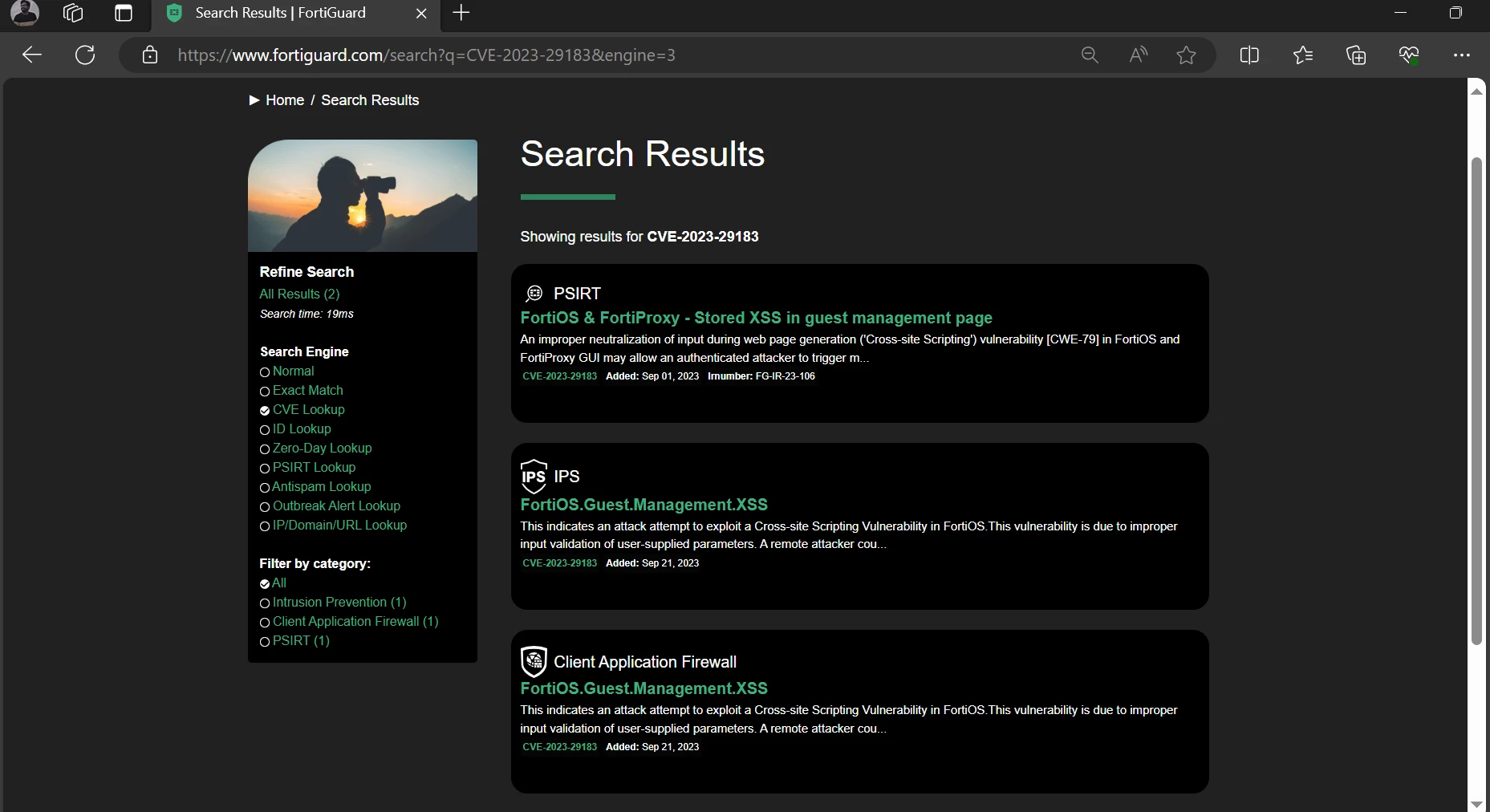Open FortiOS.Guest.Management.XSS IPS result
The height and width of the screenshot is (812, 1490).
pyautogui.click(x=644, y=505)
